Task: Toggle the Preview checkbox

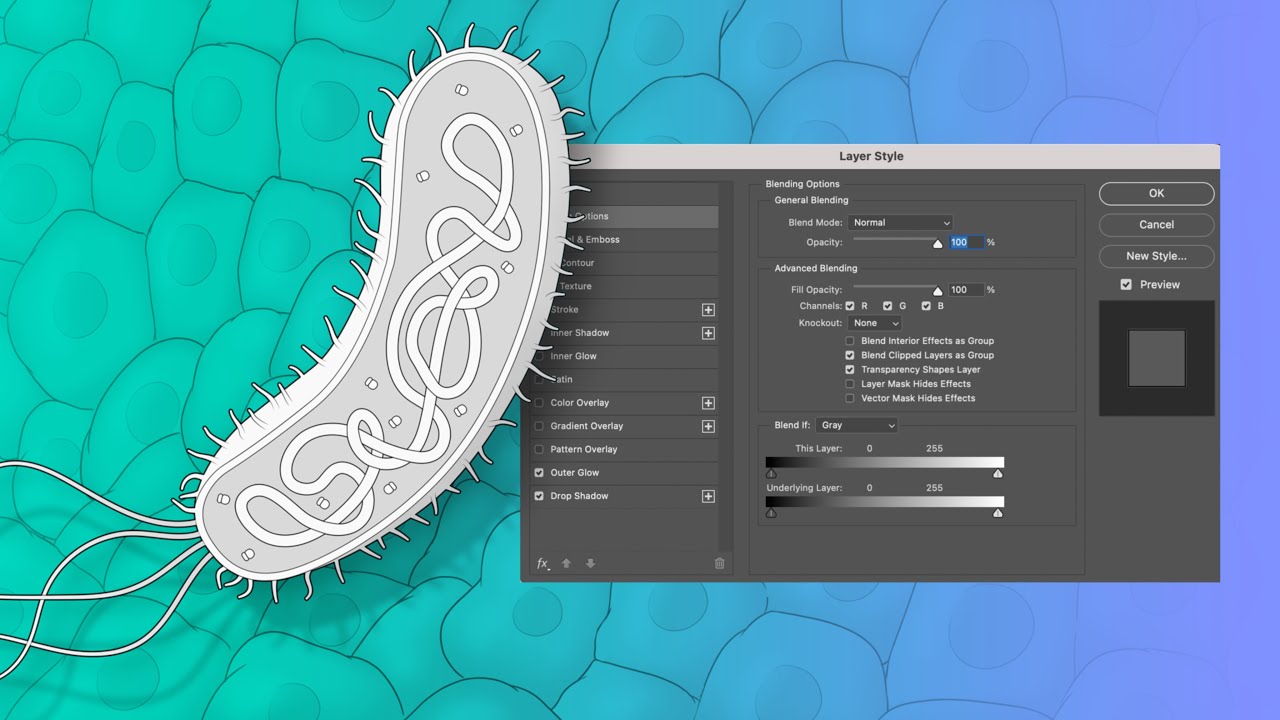Action: (x=1126, y=285)
